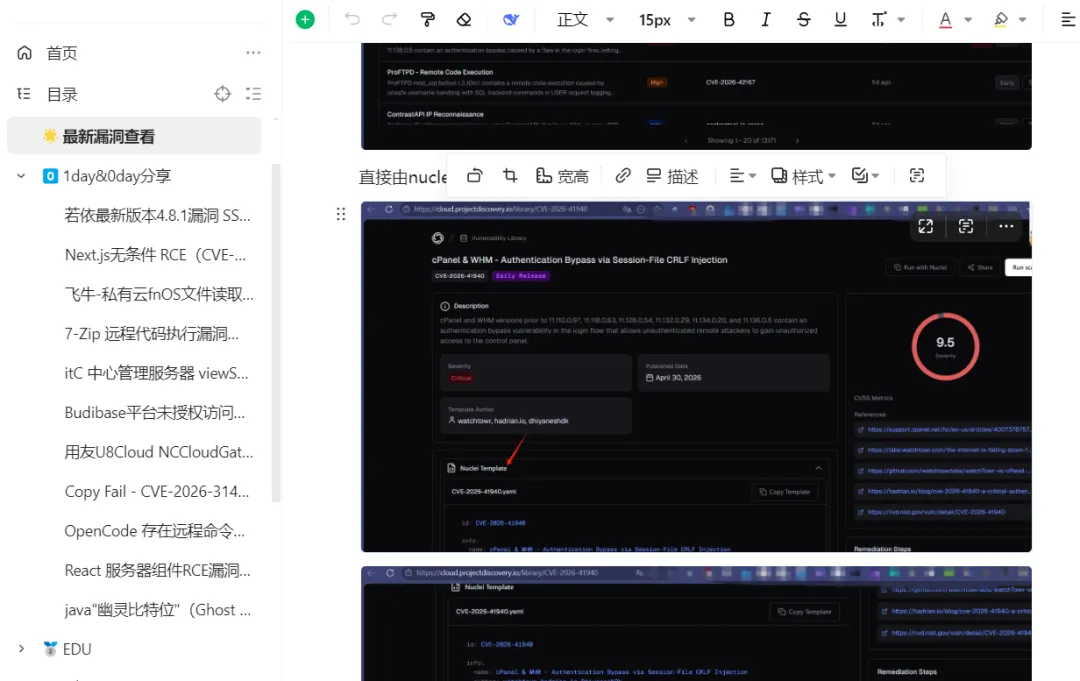Crop the selected image
Screen dimensions: 1080x681
tap(510, 176)
